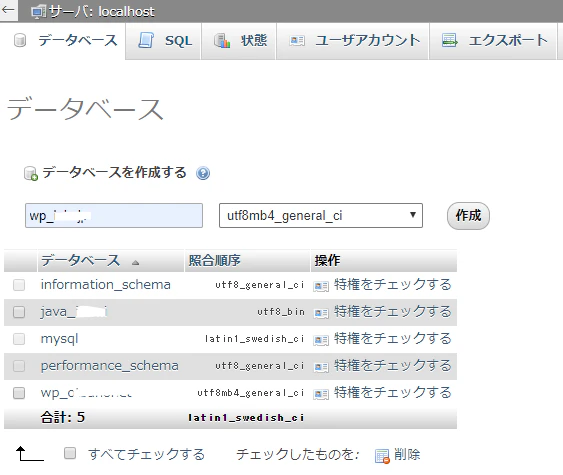Click the 作成 button
The image size is (563, 475).
pos(468,216)
